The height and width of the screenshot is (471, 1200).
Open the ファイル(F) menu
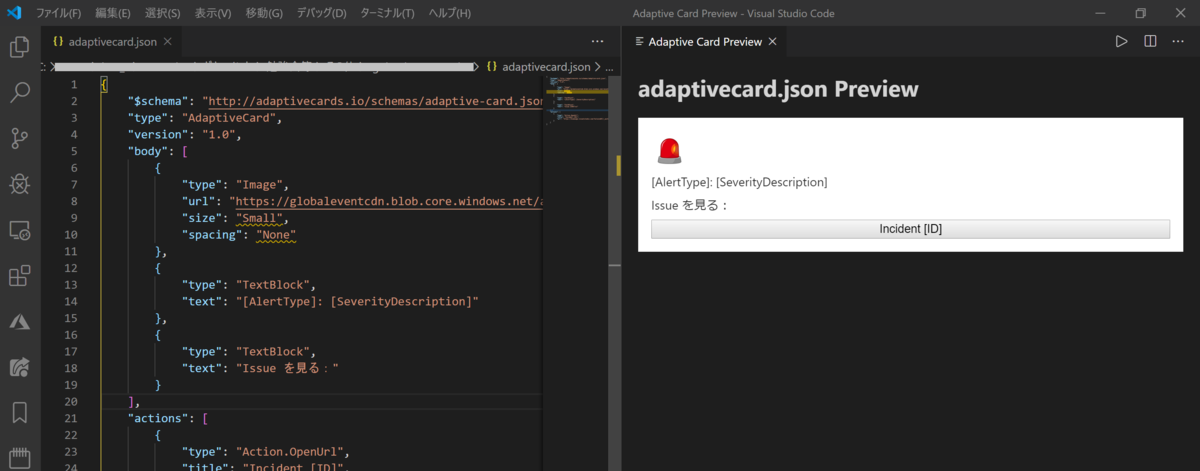(x=59, y=13)
